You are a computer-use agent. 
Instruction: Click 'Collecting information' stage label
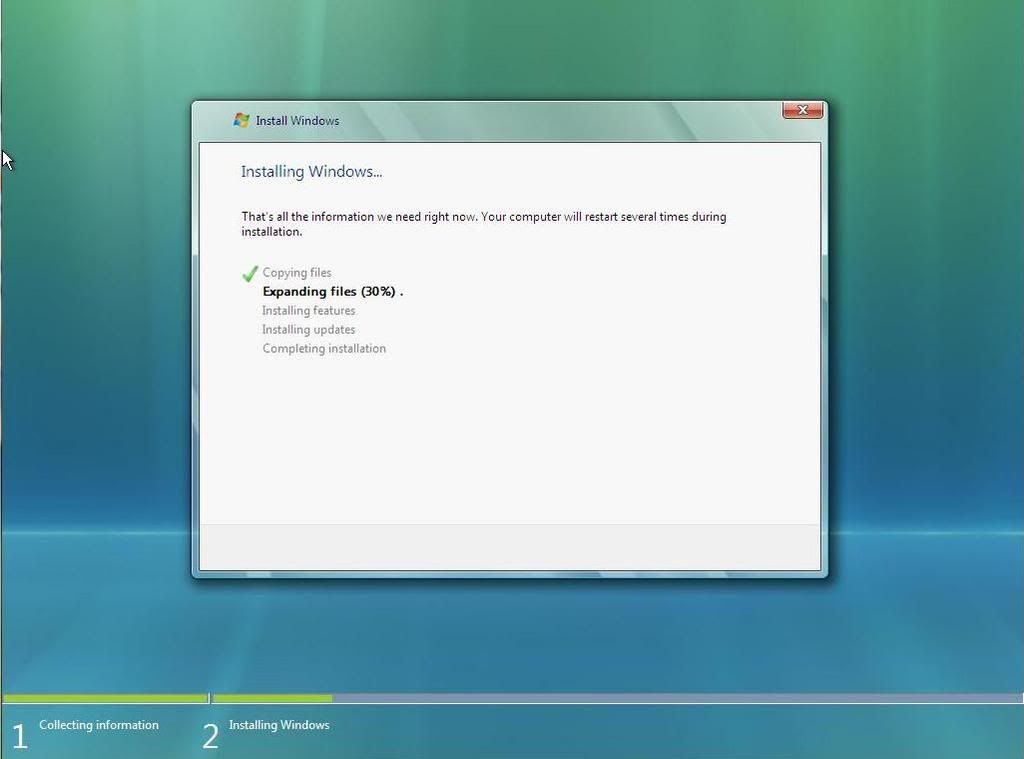99,725
